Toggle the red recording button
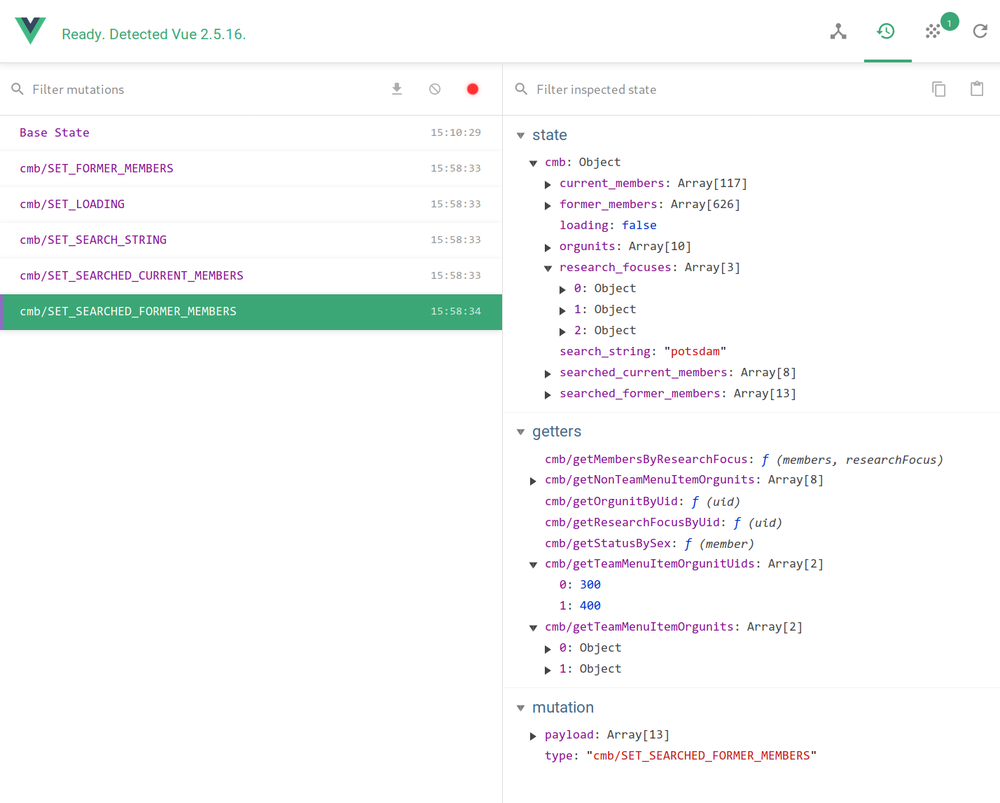 point(473,89)
